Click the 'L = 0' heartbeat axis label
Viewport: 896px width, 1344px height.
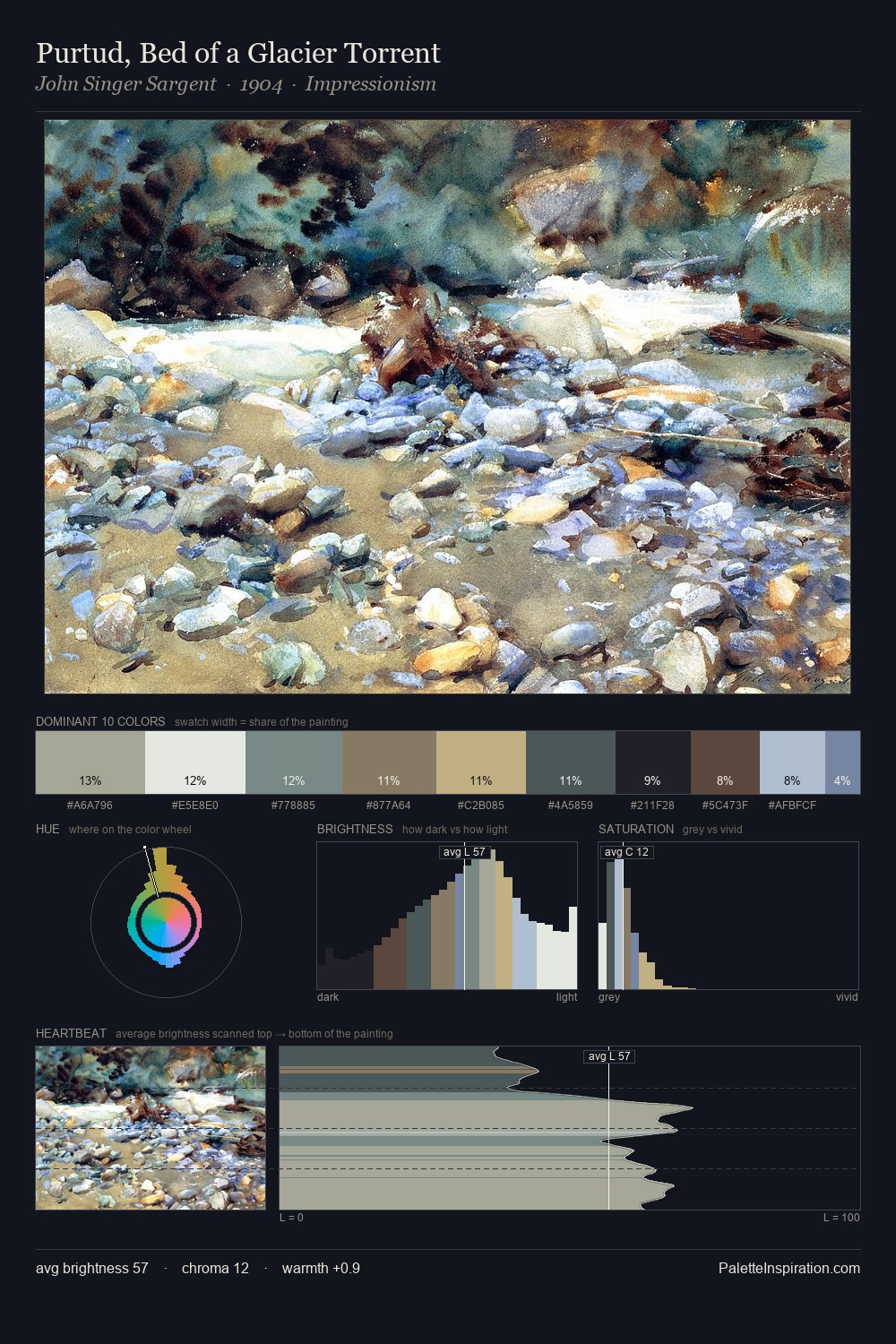coord(292,1218)
